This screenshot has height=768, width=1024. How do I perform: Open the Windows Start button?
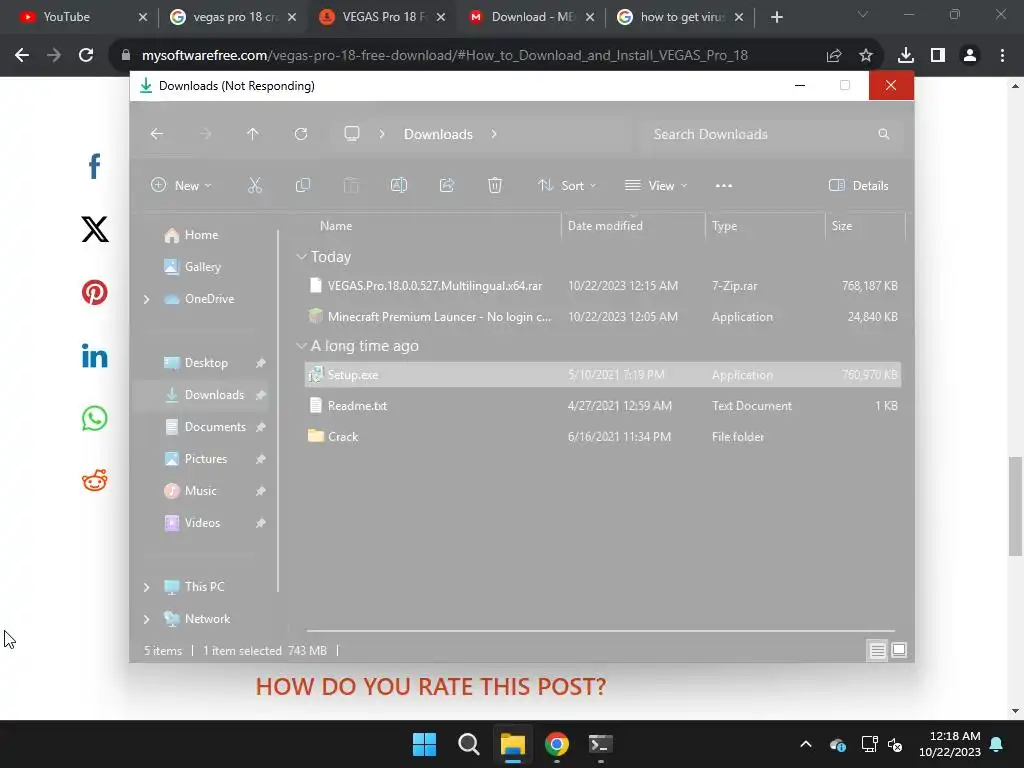tap(424, 744)
